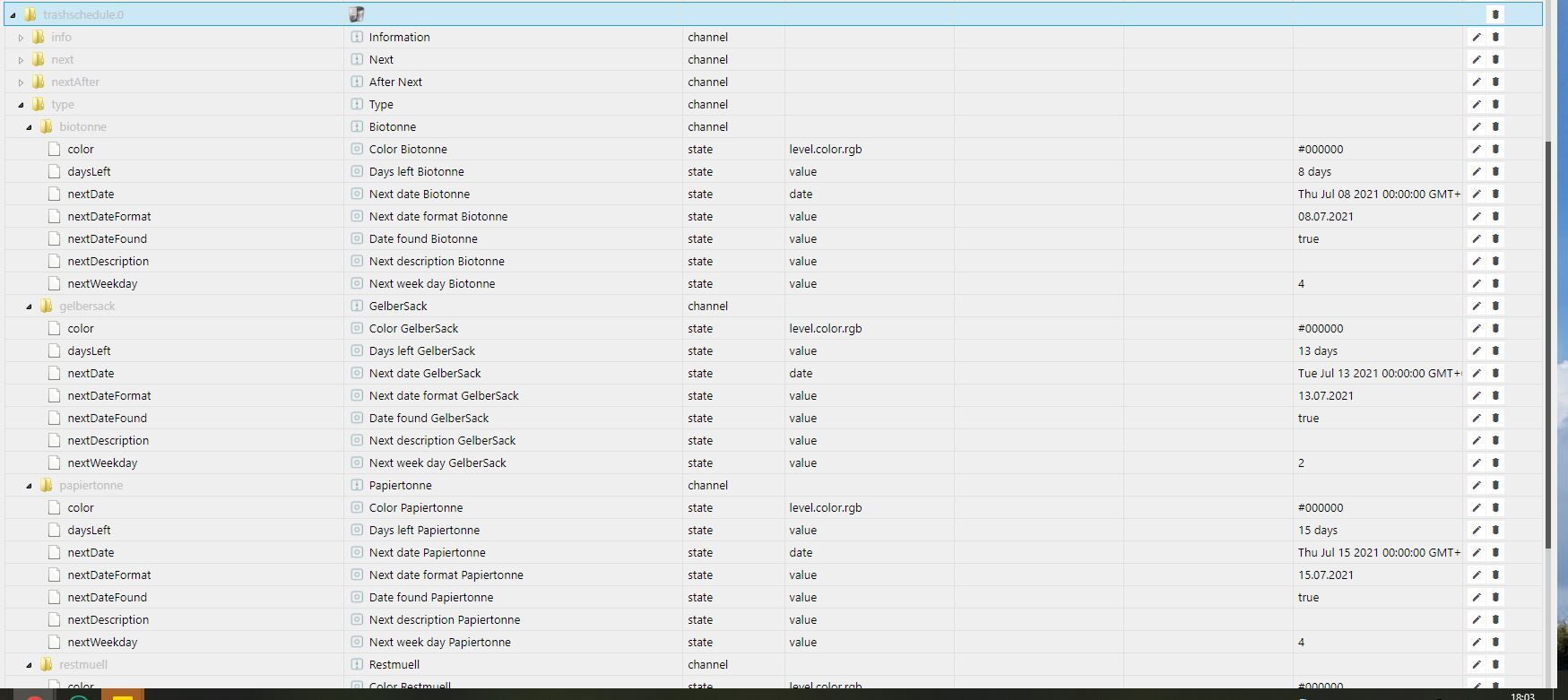
Task: Click the 'true' value for Date found GelberSack
Action: 1308,418
